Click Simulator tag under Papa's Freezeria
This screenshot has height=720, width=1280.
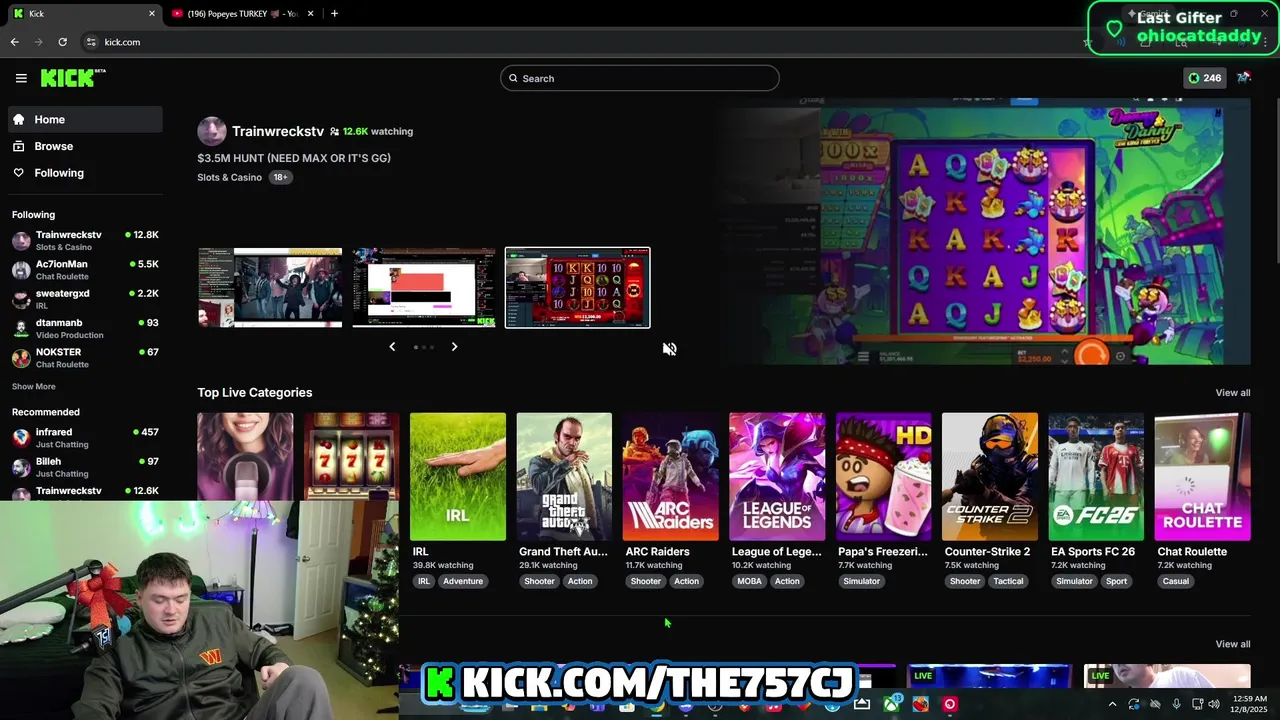(x=861, y=581)
